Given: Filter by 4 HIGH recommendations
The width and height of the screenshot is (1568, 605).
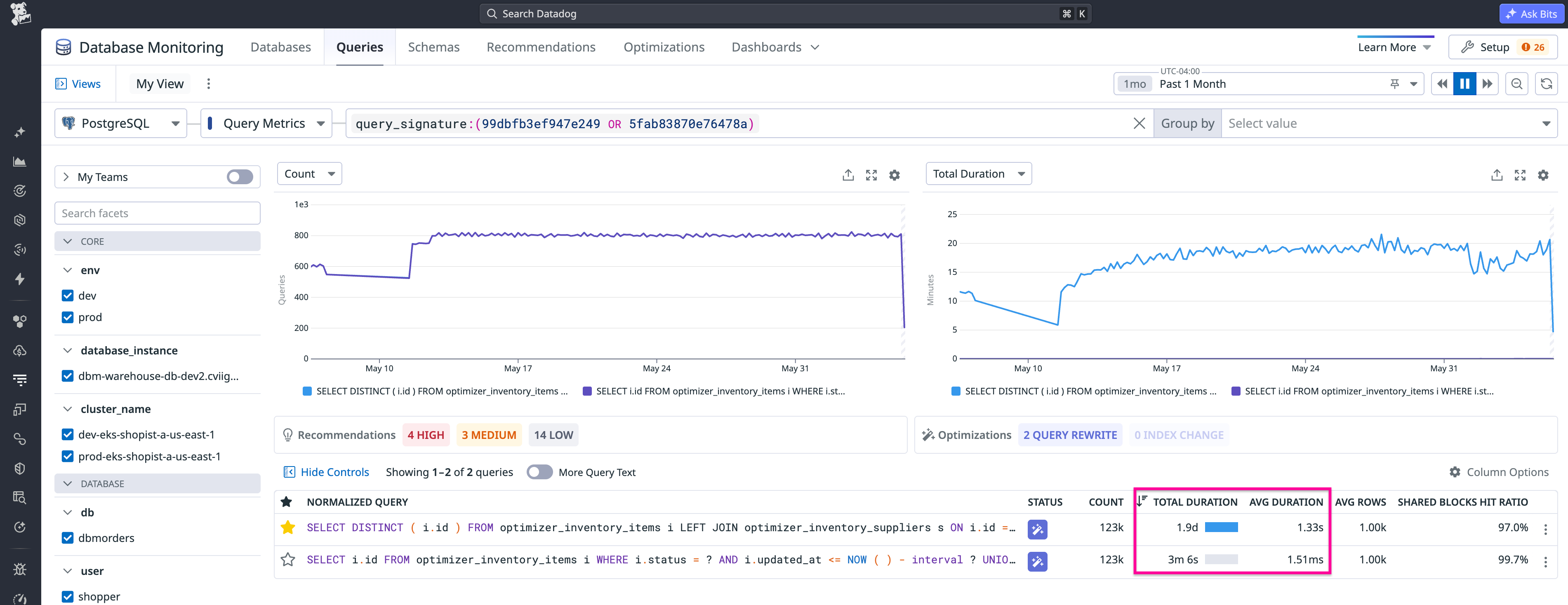Looking at the screenshot, I should tap(426, 435).
